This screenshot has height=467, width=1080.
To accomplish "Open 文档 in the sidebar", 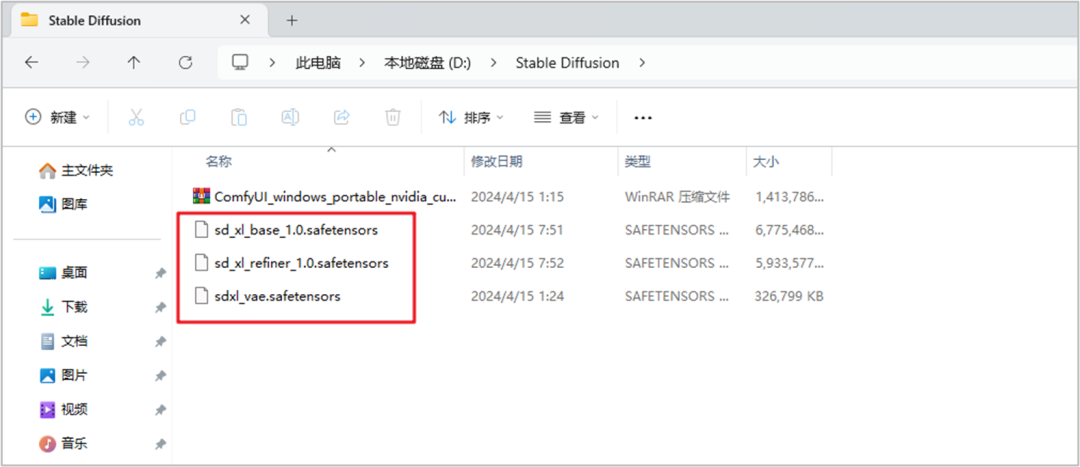I will click(x=63, y=341).
